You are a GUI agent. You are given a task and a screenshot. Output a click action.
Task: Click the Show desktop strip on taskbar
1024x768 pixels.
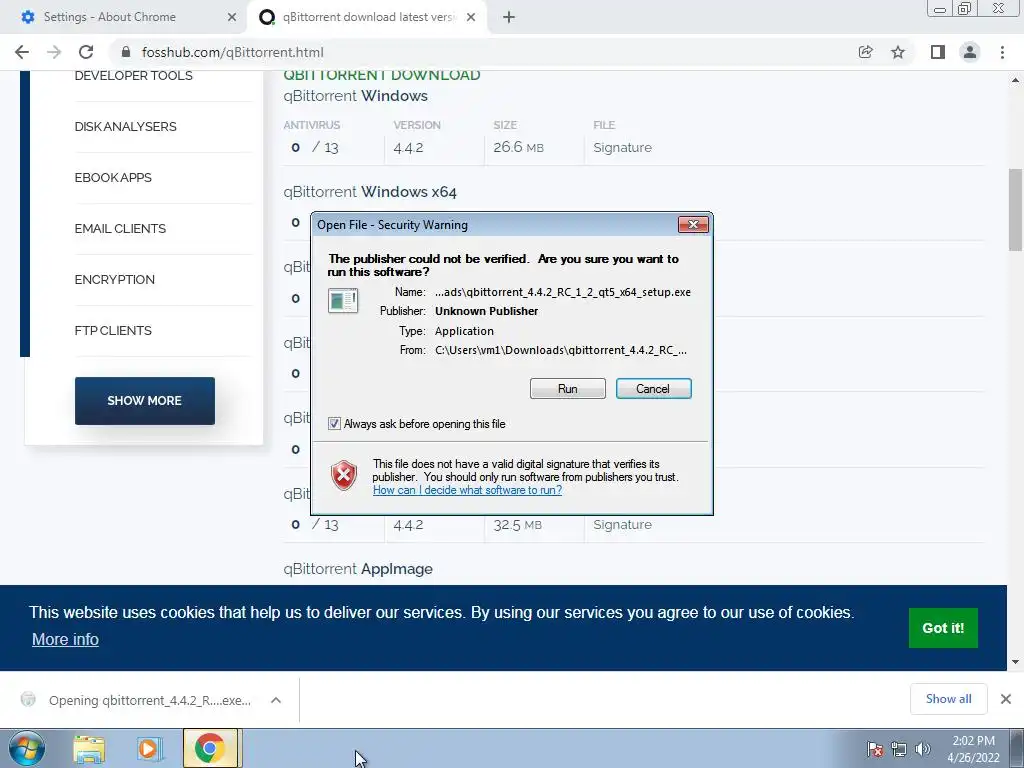(1018, 748)
